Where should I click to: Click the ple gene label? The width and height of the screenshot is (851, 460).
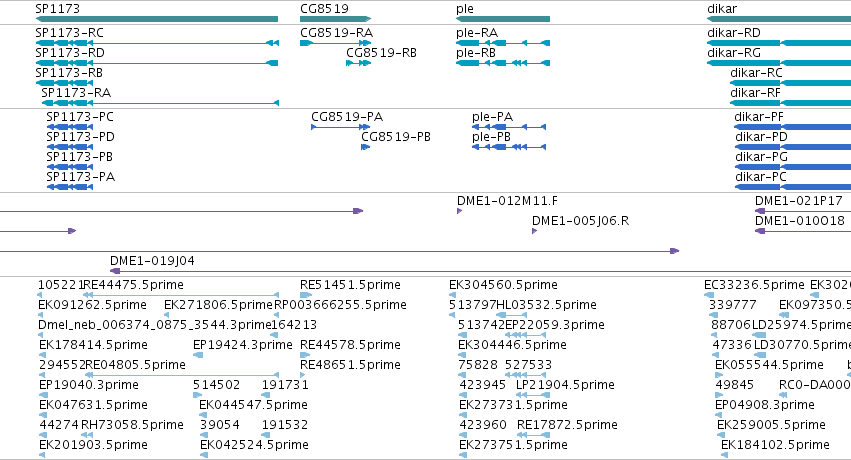point(465,9)
